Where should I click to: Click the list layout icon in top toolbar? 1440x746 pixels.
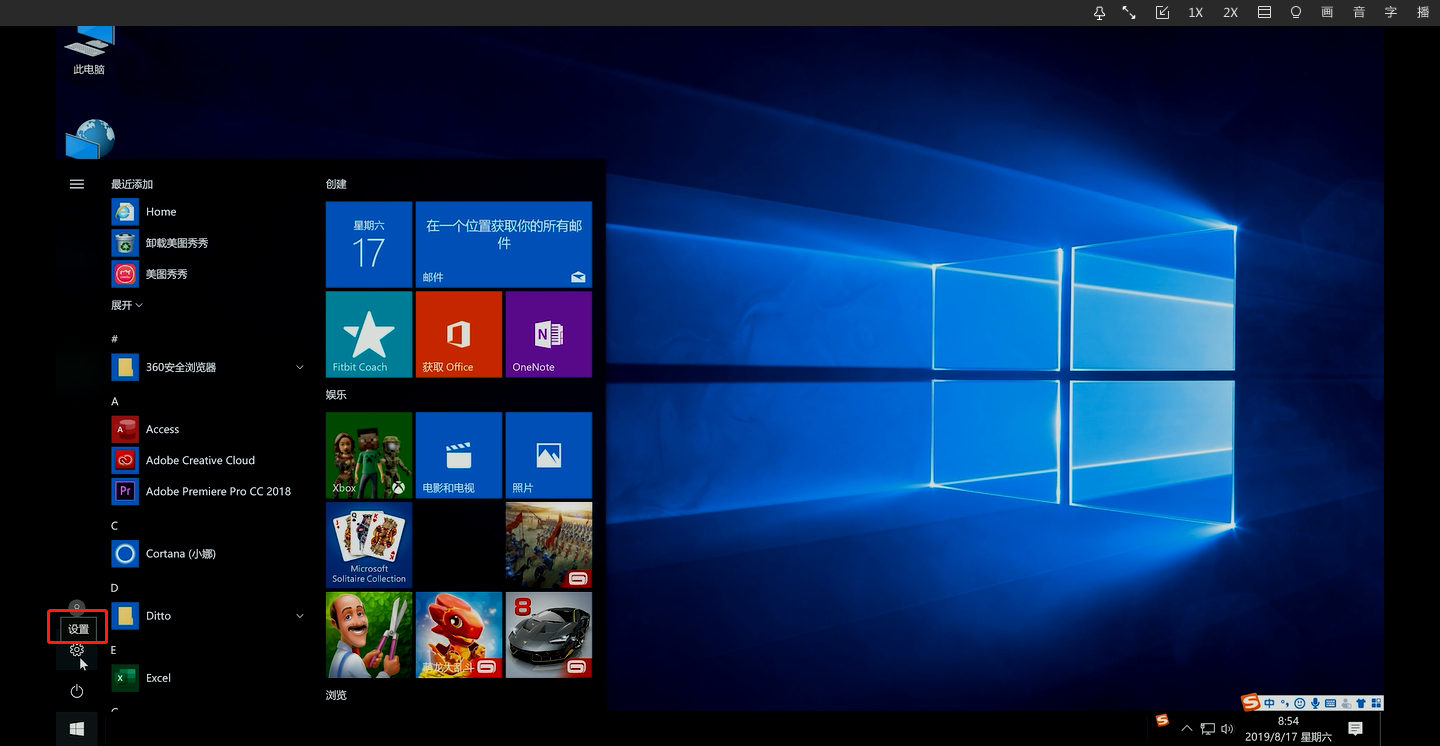1264,13
